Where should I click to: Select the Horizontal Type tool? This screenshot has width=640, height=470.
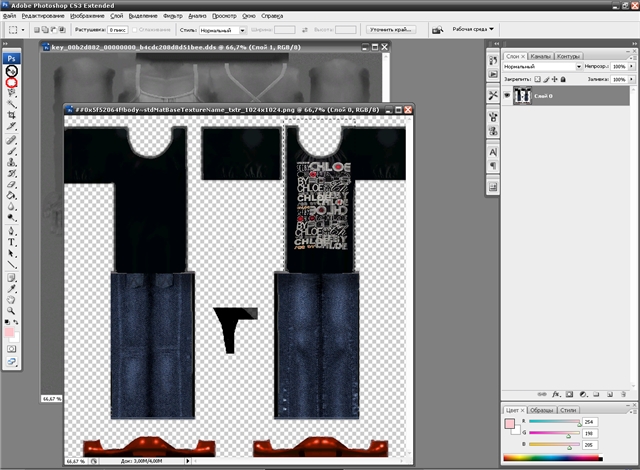[12, 242]
